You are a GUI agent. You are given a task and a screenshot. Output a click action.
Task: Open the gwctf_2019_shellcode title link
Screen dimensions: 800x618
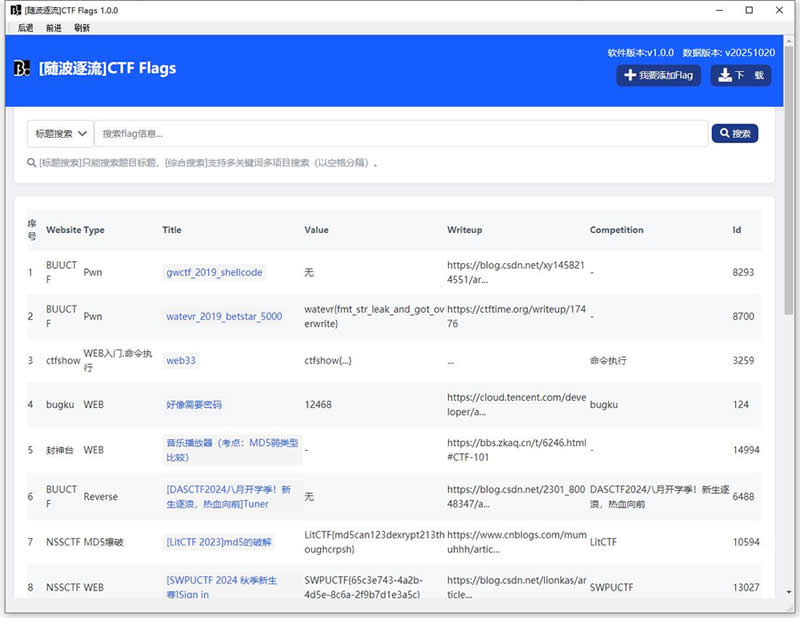coord(214,272)
